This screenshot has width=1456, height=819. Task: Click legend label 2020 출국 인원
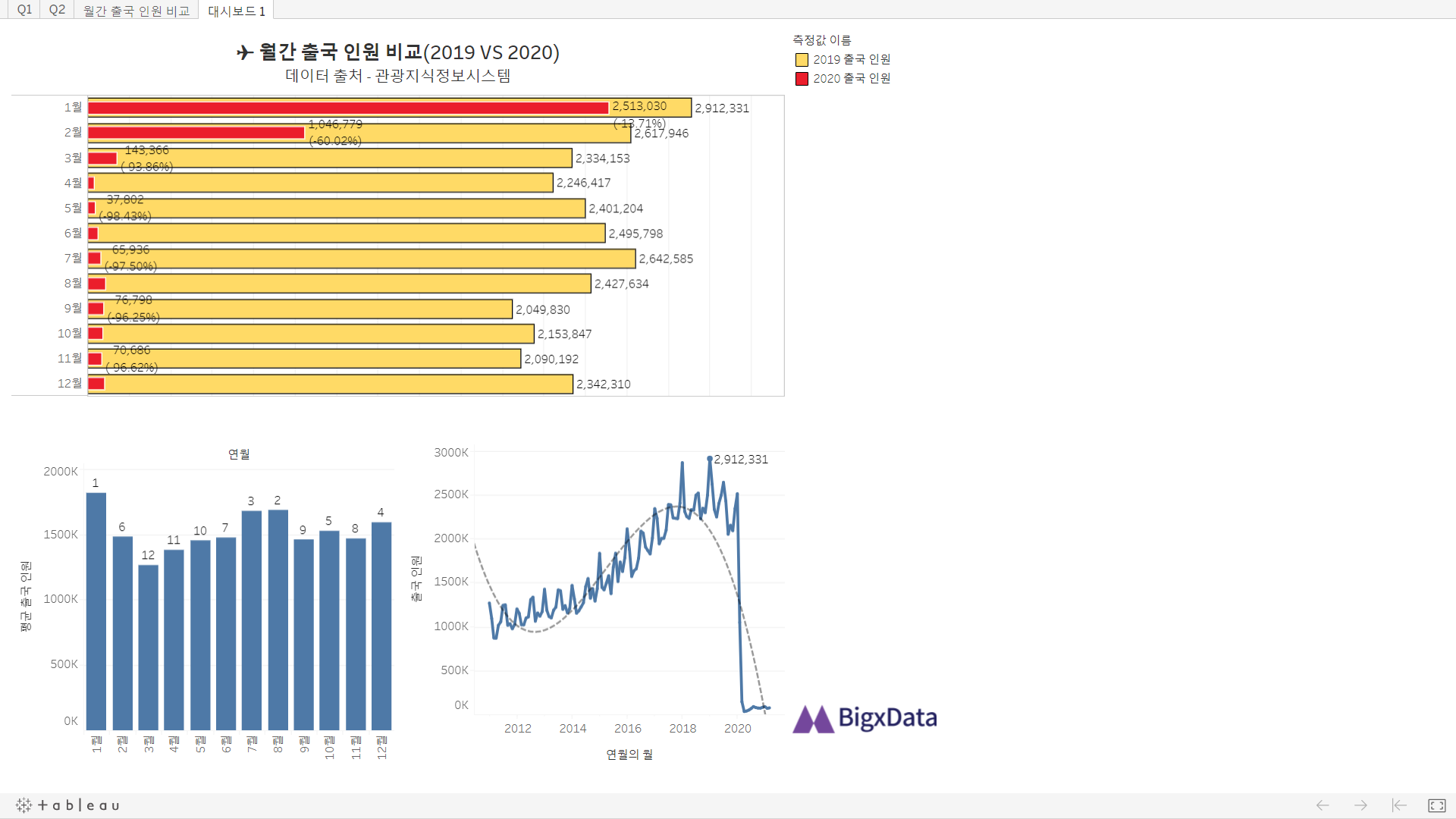(x=852, y=78)
